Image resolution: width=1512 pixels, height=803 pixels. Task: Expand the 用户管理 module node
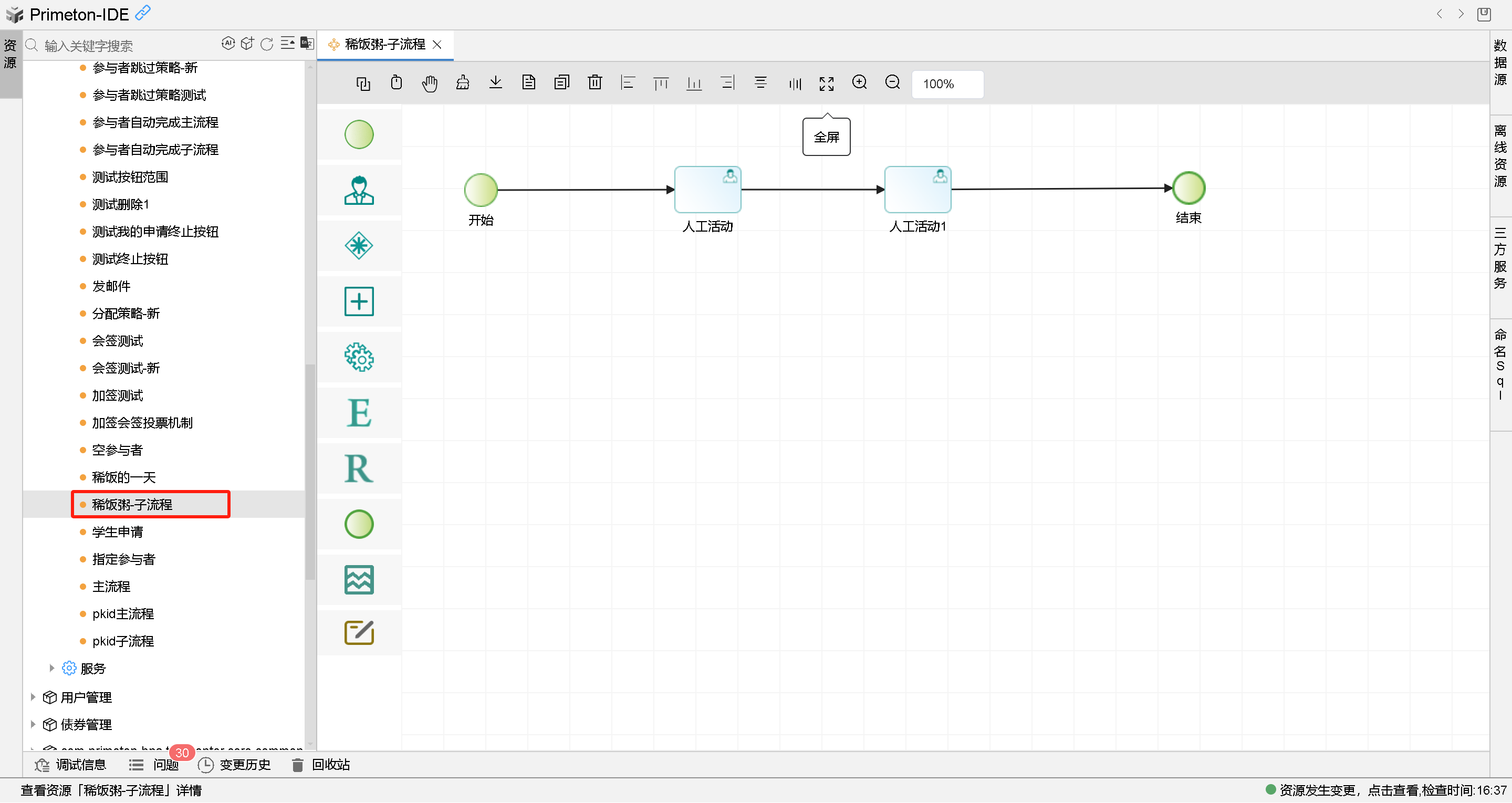tap(33, 697)
